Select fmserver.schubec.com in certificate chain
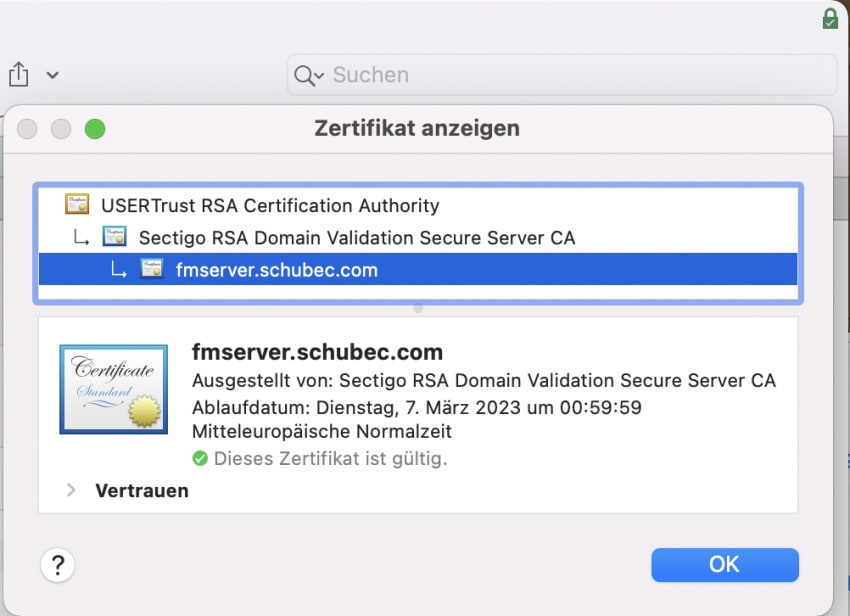 point(418,269)
